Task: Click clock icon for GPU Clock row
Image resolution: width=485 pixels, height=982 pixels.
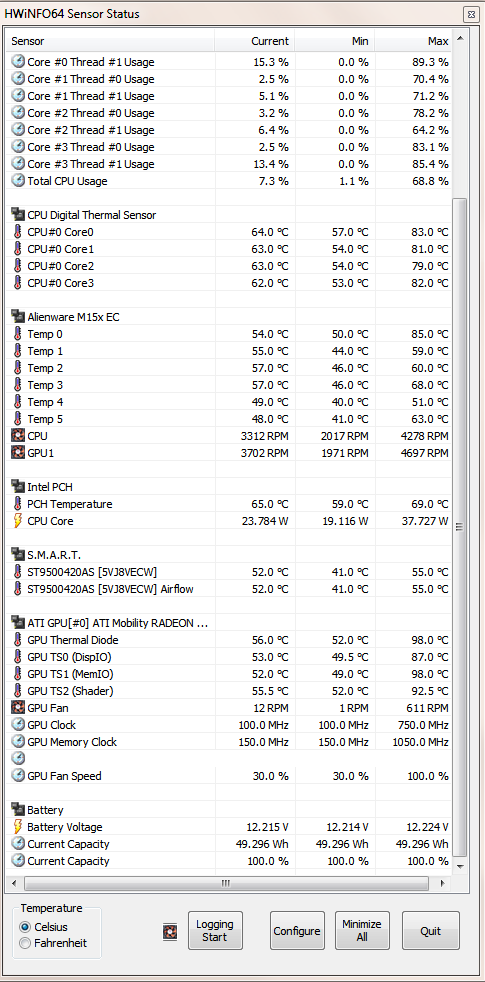Action: 18,725
